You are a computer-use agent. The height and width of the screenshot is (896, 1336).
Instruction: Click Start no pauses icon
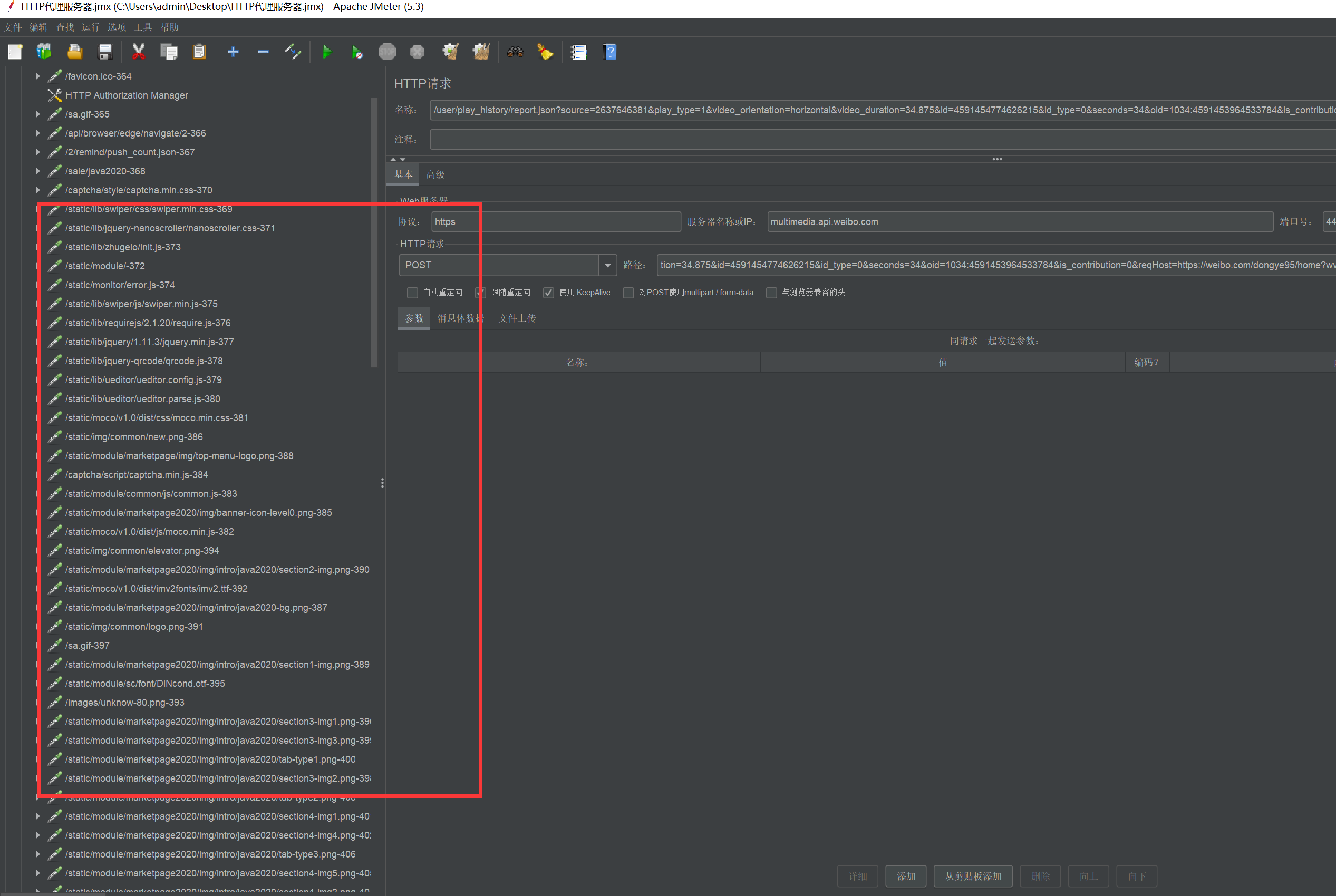[356, 53]
